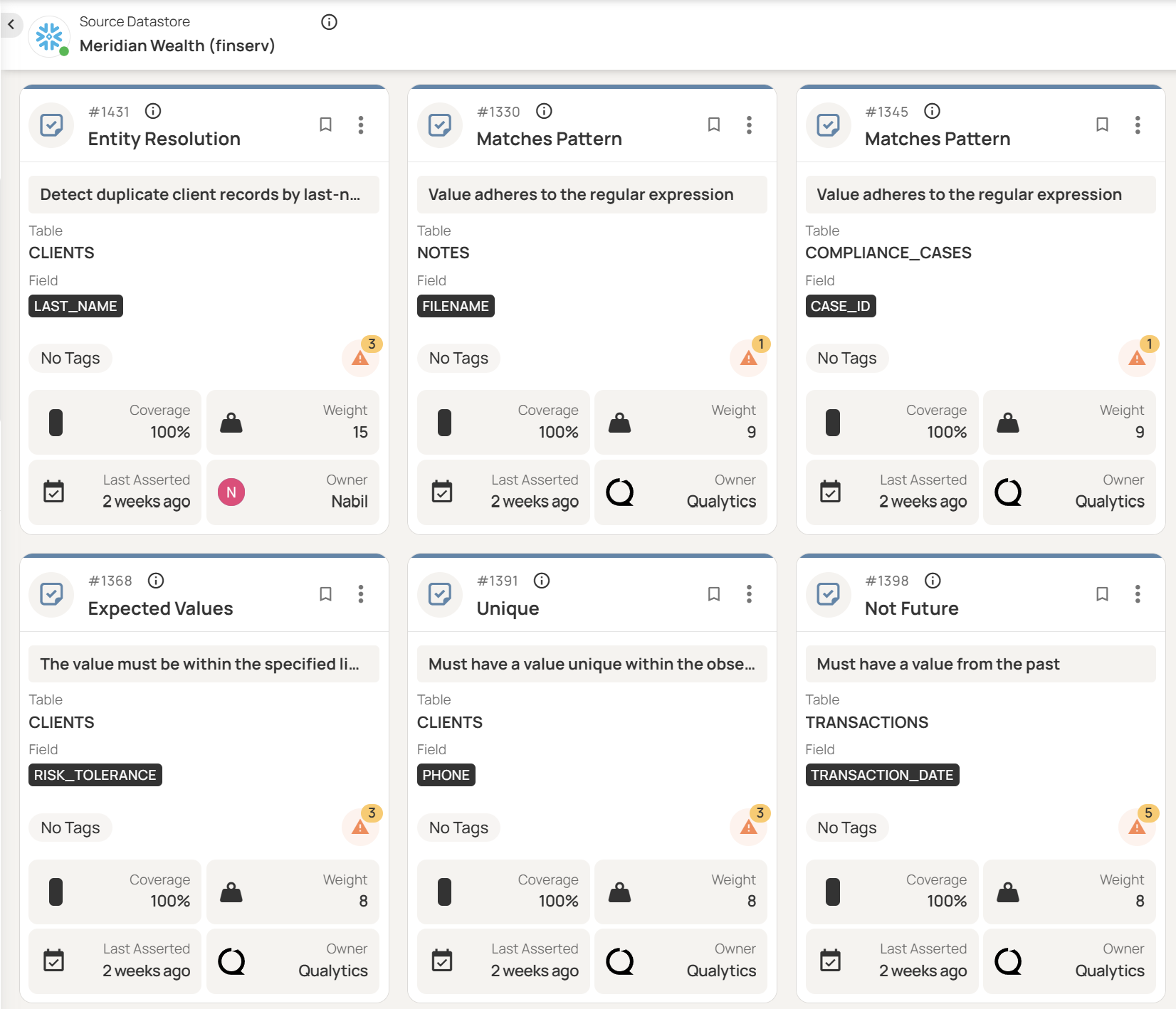Show info for check #1431
Viewport: 1176px width, 1009px height.
pos(153,111)
